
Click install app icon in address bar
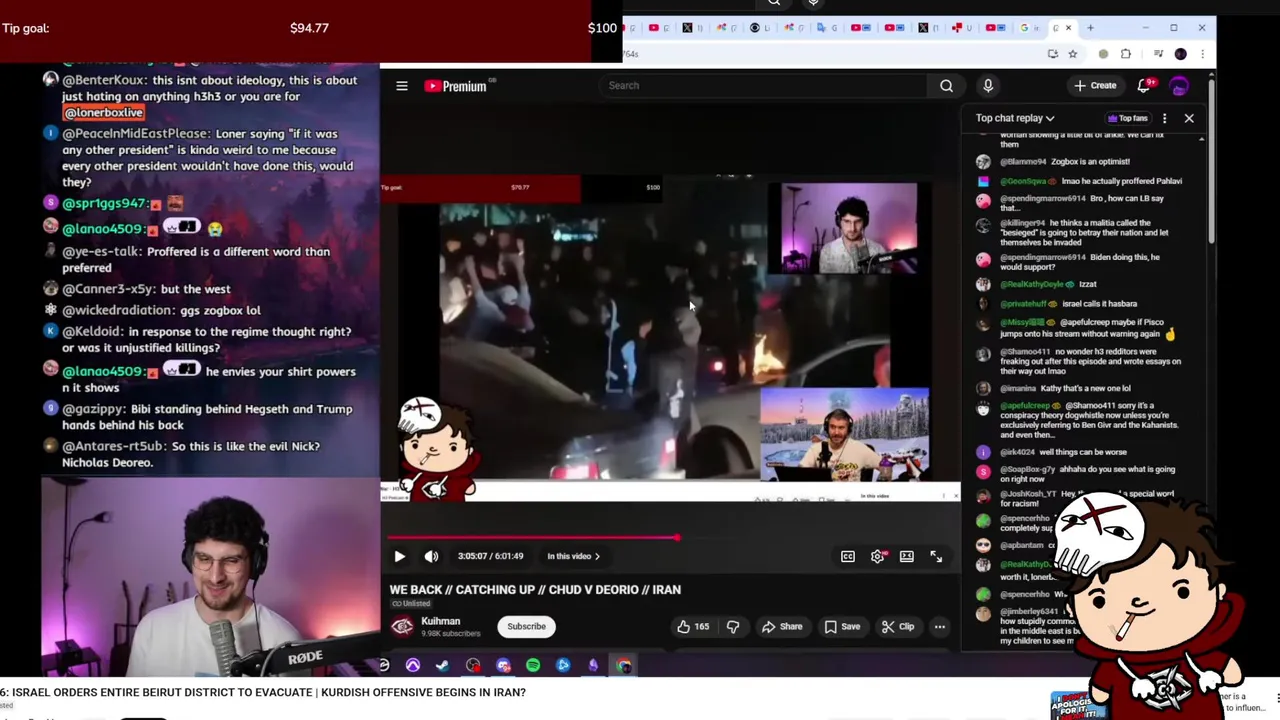pyautogui.click(x=1052, y=54)
